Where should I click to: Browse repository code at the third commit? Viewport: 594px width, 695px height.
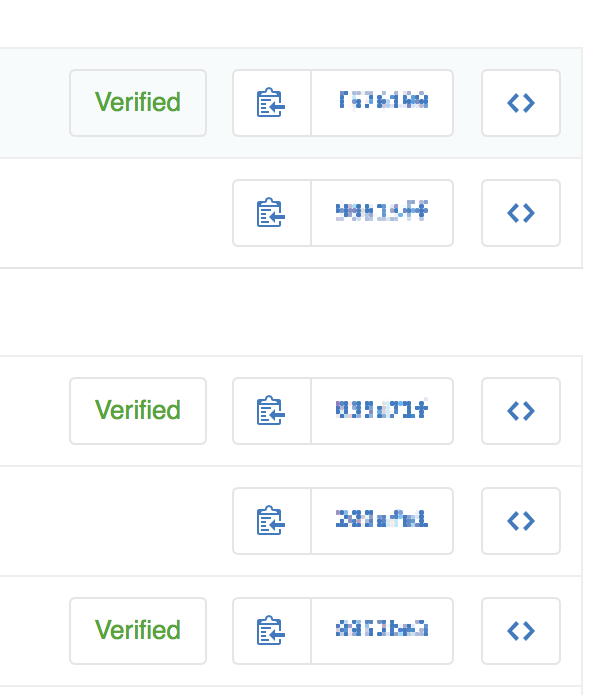[x=521, y=411]
